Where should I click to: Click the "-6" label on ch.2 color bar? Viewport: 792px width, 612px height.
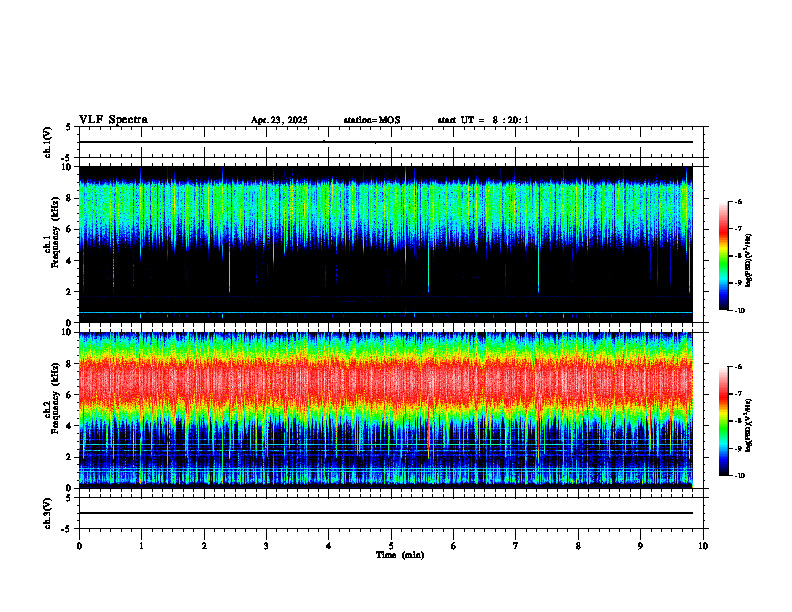tap(738, 367)
